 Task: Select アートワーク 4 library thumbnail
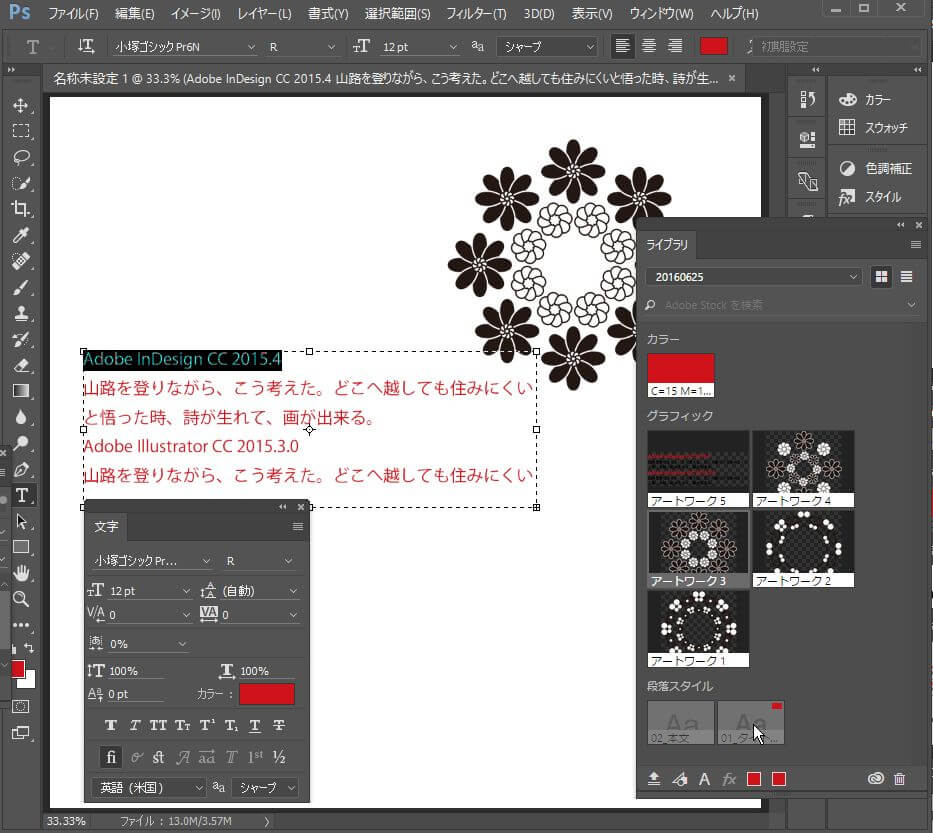pyautogui.click(x=803, y=469)
